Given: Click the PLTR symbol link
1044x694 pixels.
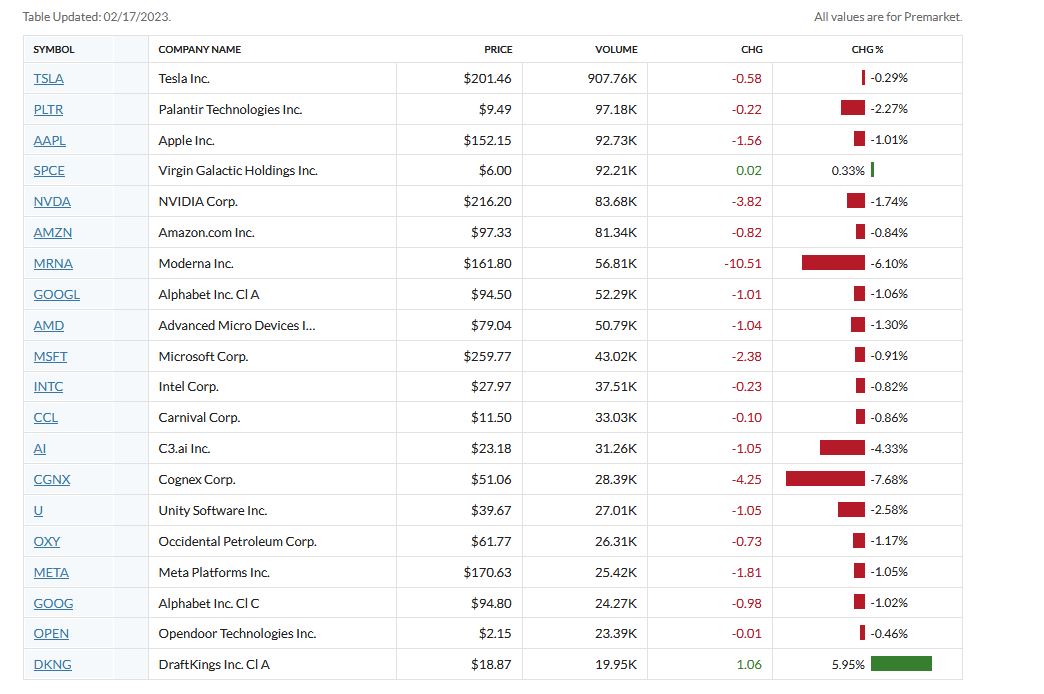Looking at the screenshot, I should [48, 109].
